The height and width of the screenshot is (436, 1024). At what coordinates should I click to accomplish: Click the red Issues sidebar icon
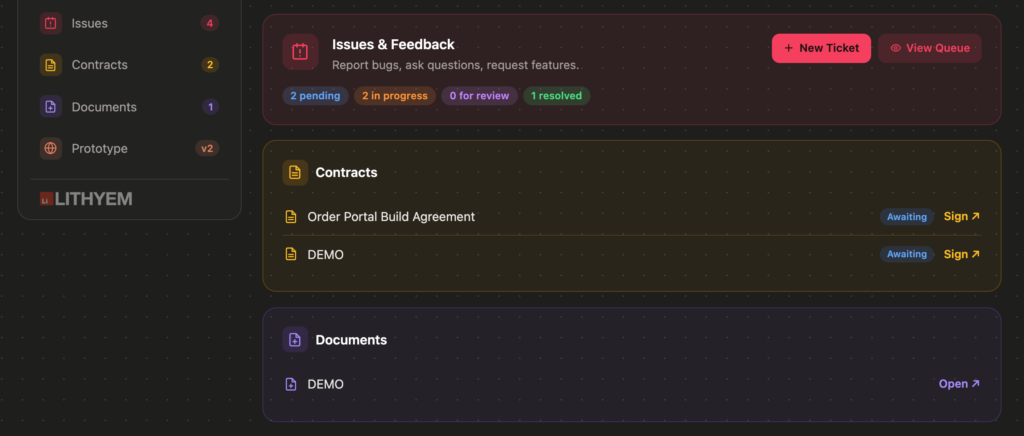point(51,23)
